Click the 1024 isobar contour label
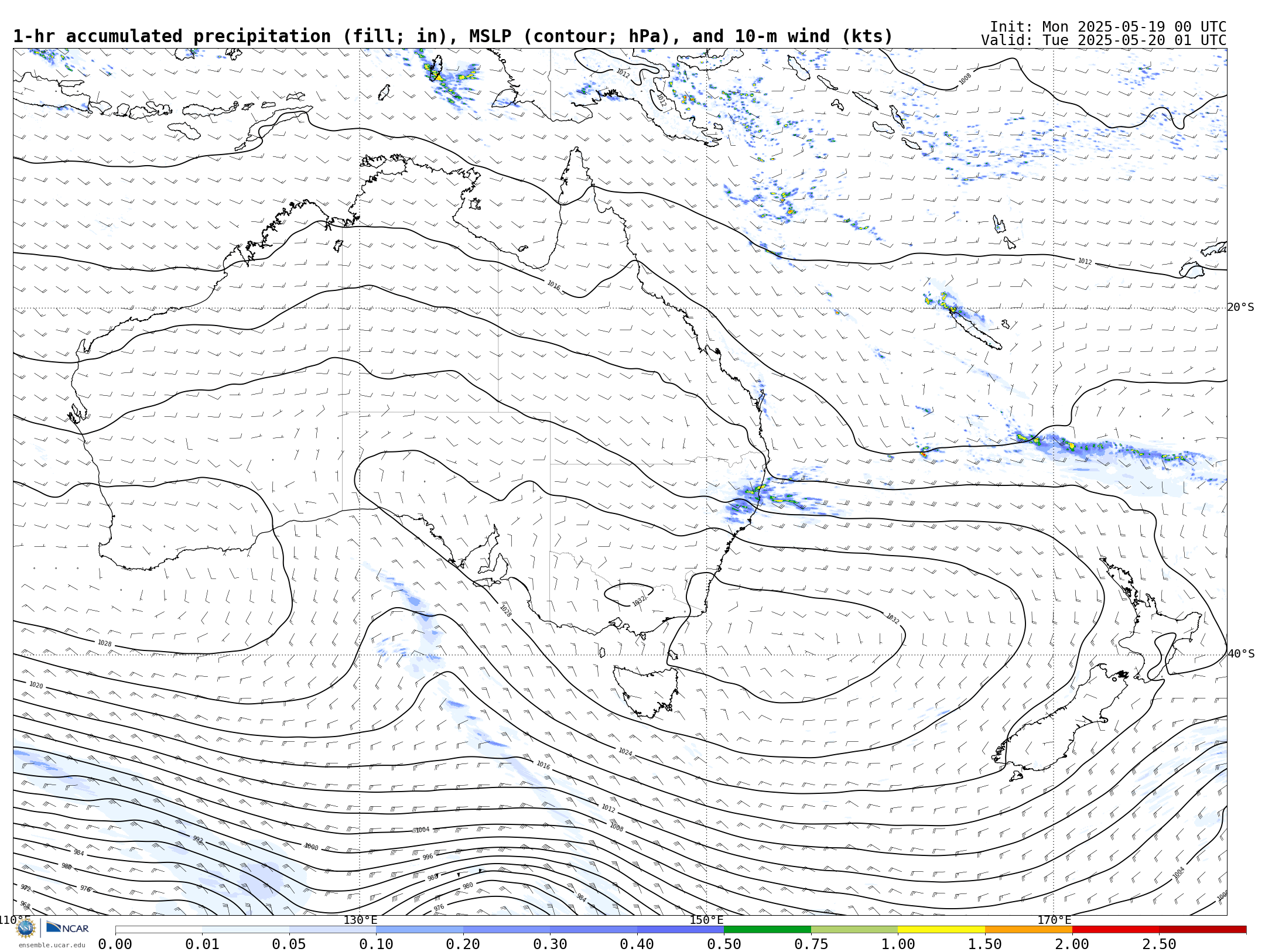Viewport: 1265px width, 952px height. tap(625, 752)
